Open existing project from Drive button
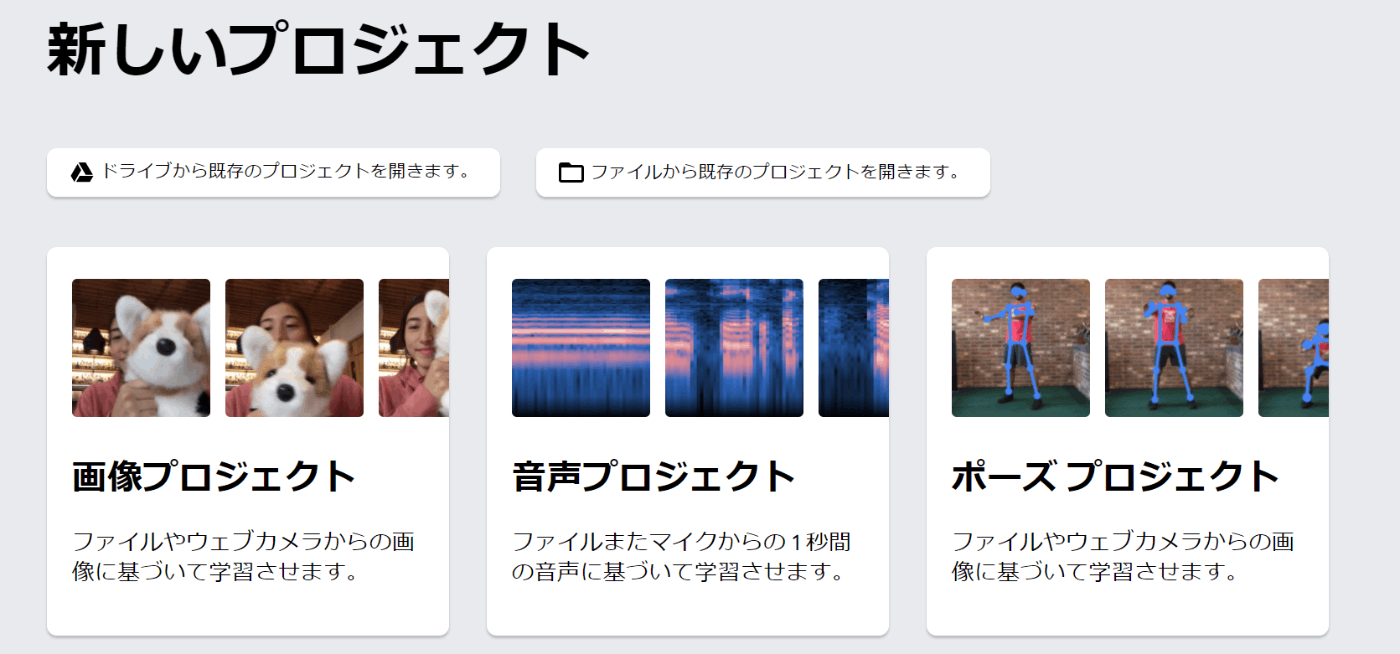The image size is (1400, 654). tap(273, 172)
